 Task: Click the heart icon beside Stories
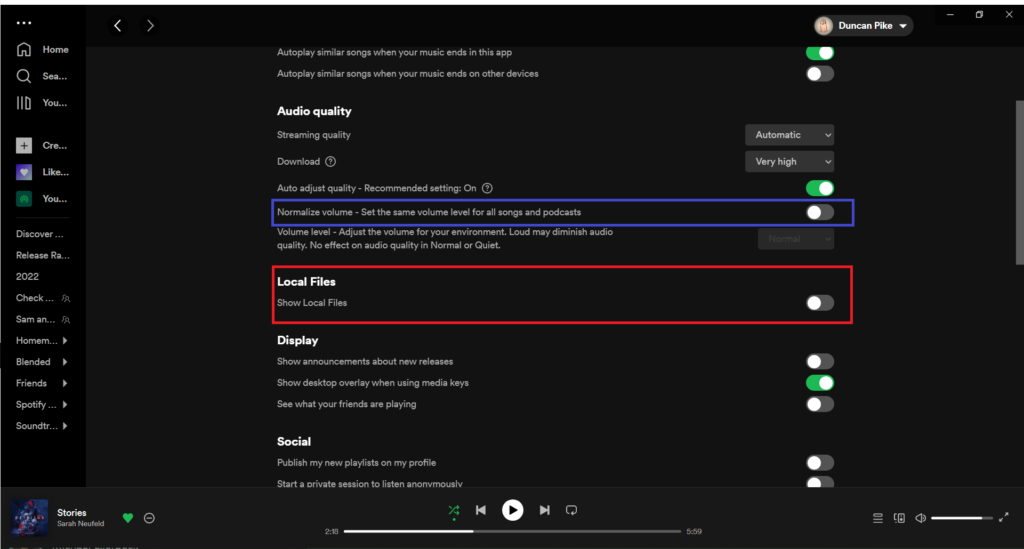[128, 517]
